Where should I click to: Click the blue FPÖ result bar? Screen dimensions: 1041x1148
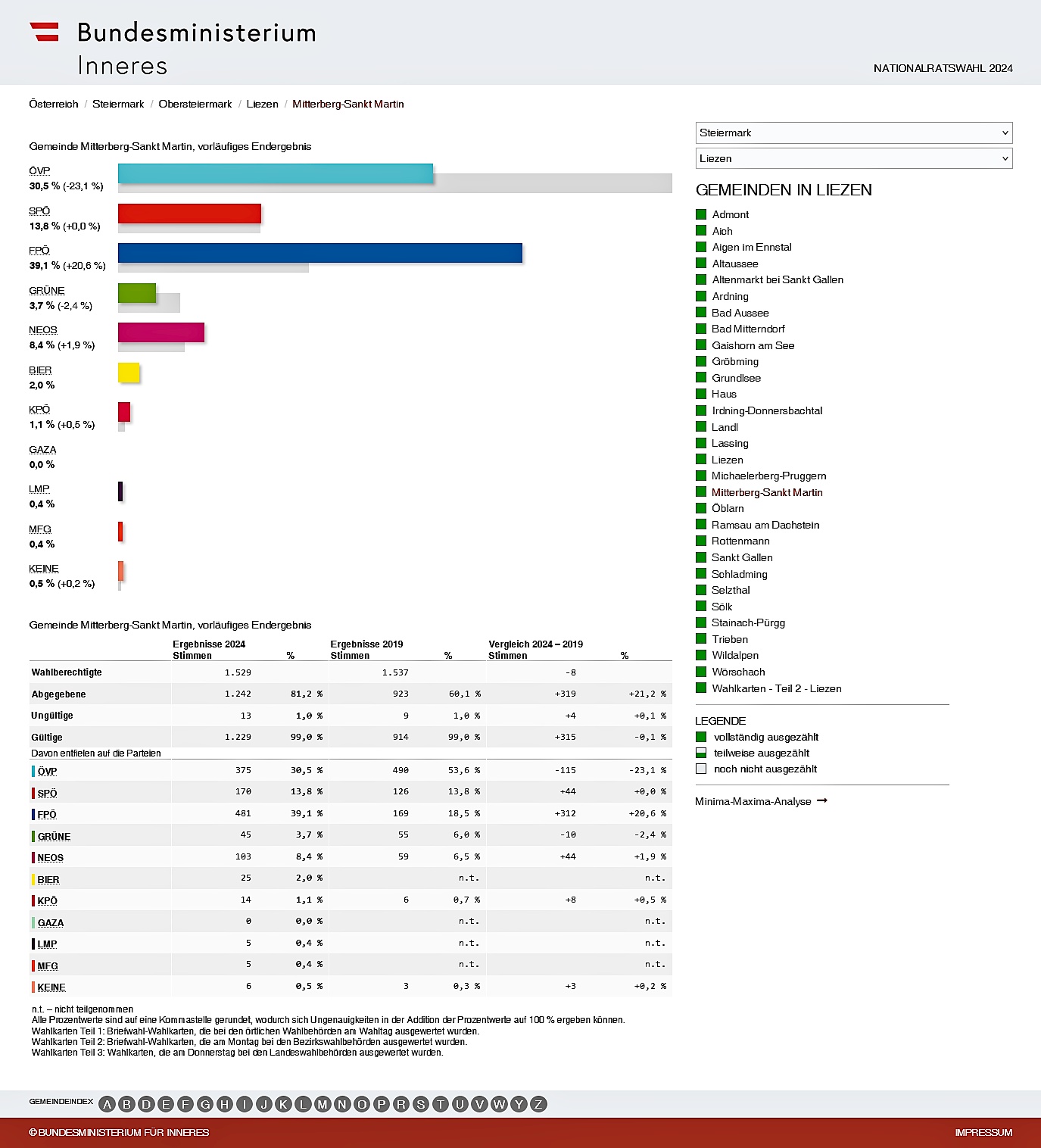[x=319, y=253]
